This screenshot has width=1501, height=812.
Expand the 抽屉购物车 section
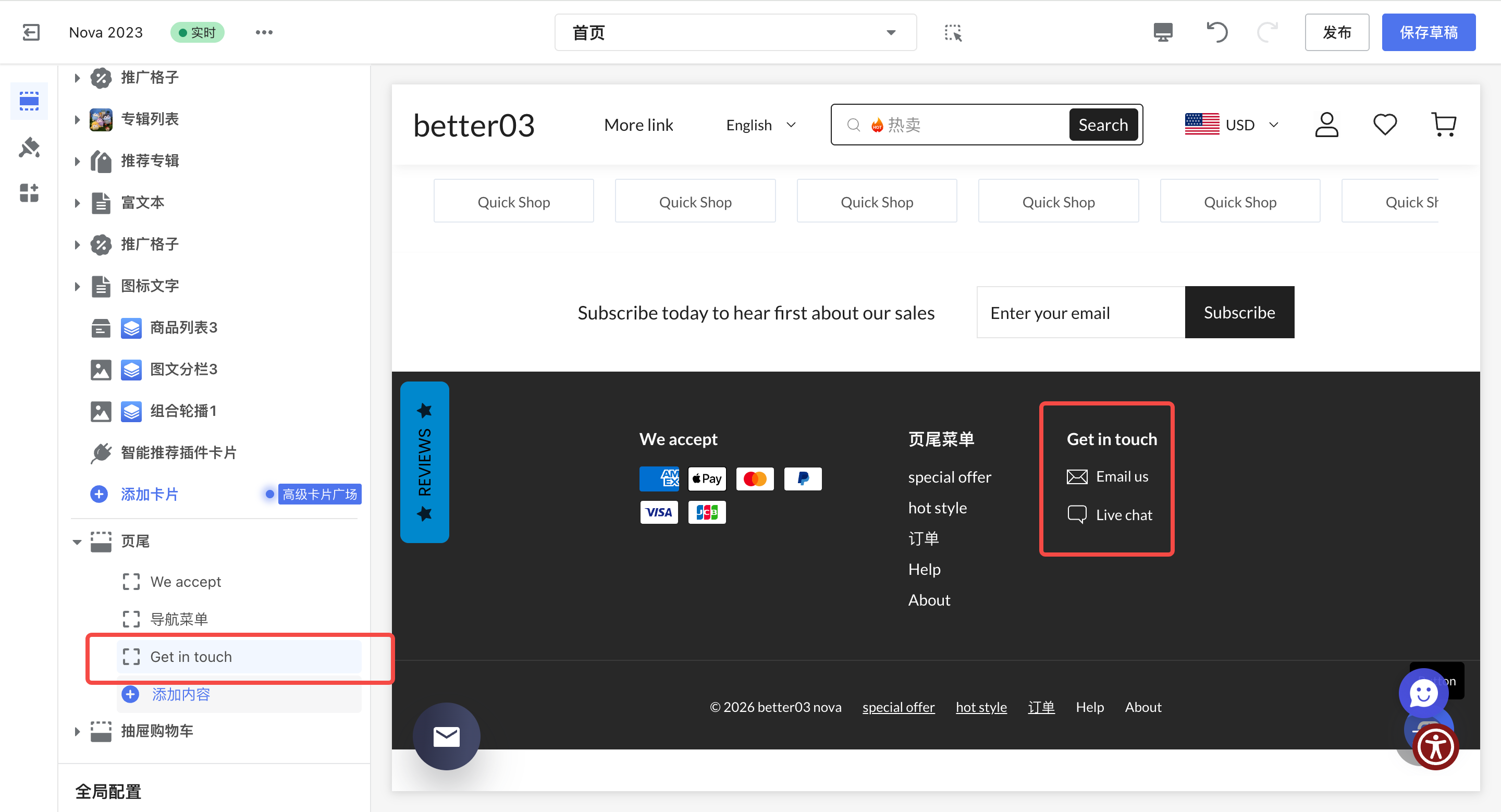click(77, 731)
